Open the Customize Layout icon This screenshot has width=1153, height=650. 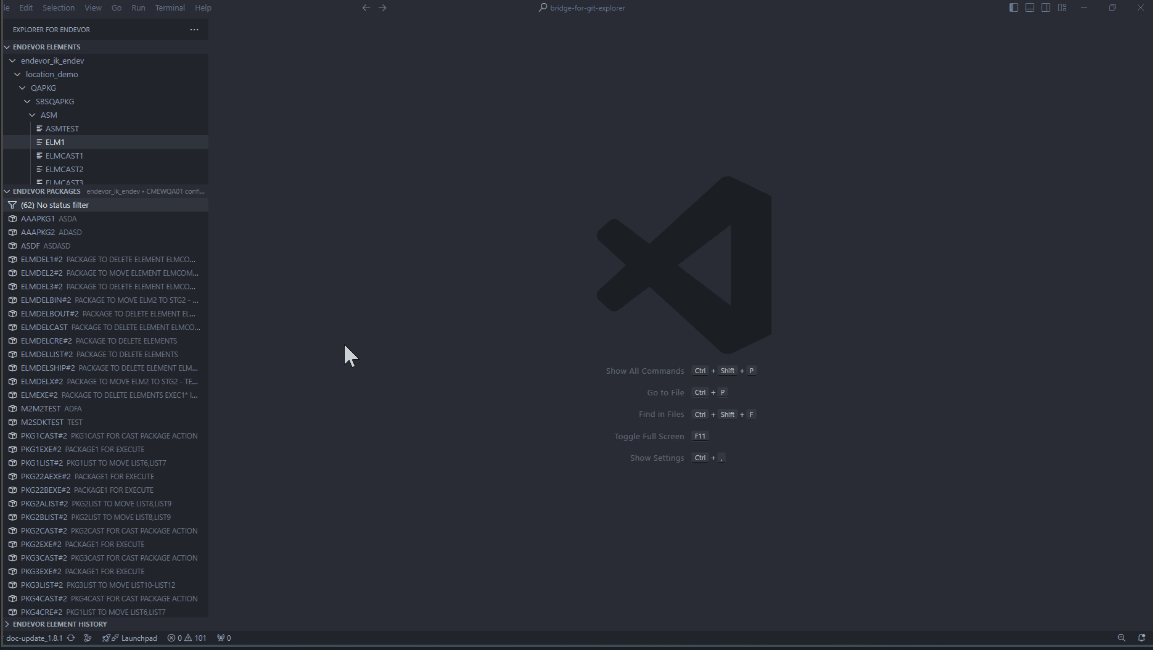pyautogui.click(x=1062, y=8)
